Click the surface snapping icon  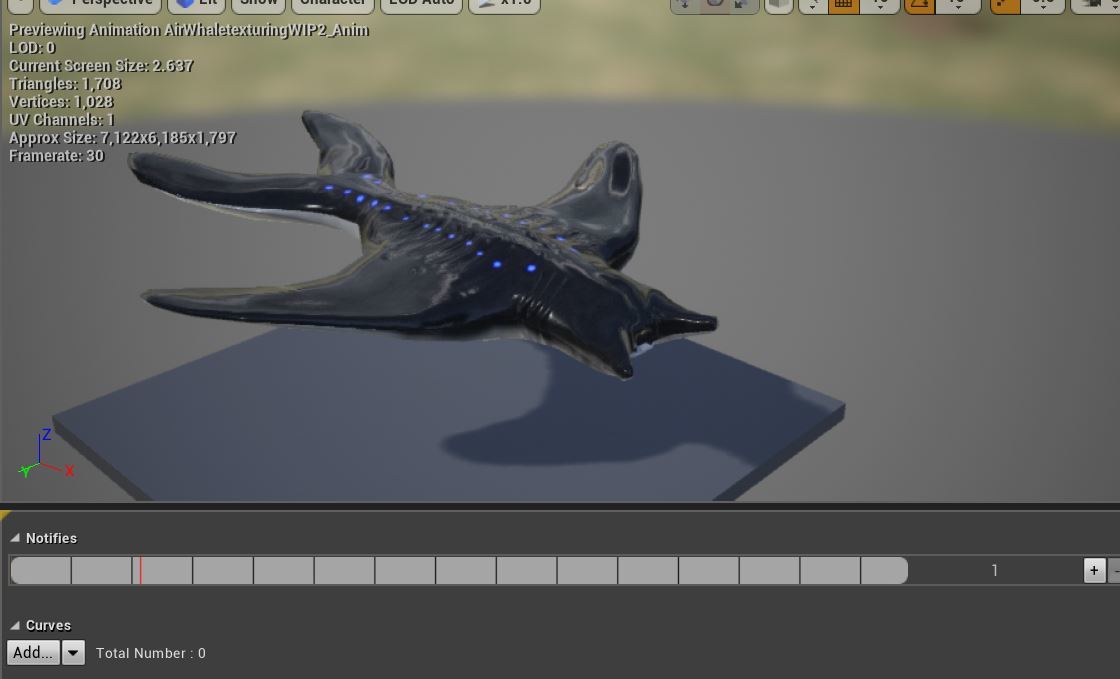click(813, 4)
